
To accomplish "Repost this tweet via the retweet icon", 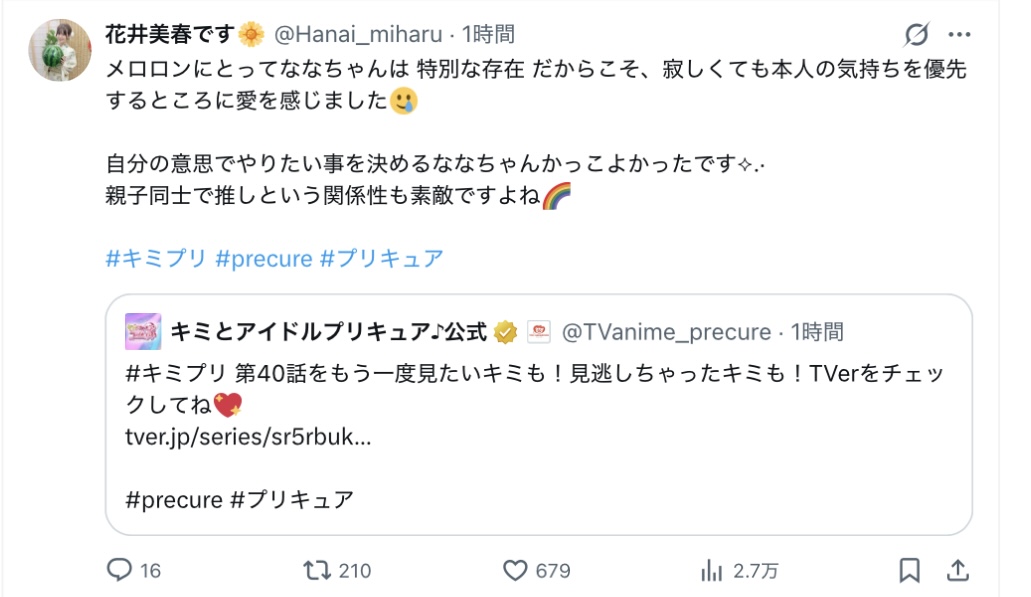I will pos(316,570).
